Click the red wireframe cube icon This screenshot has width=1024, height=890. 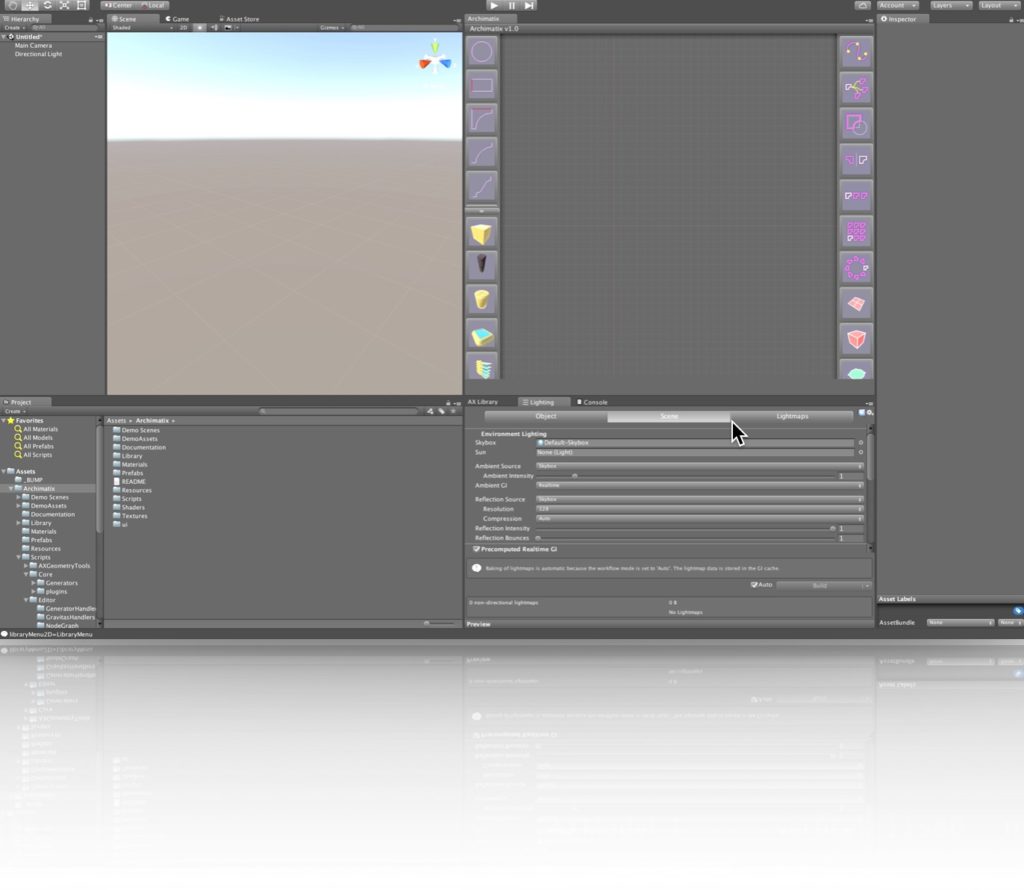tap(856, 339)
